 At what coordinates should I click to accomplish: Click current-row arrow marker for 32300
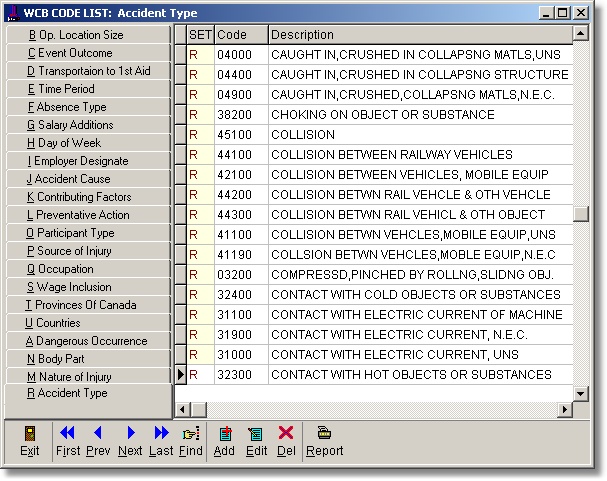181,375
